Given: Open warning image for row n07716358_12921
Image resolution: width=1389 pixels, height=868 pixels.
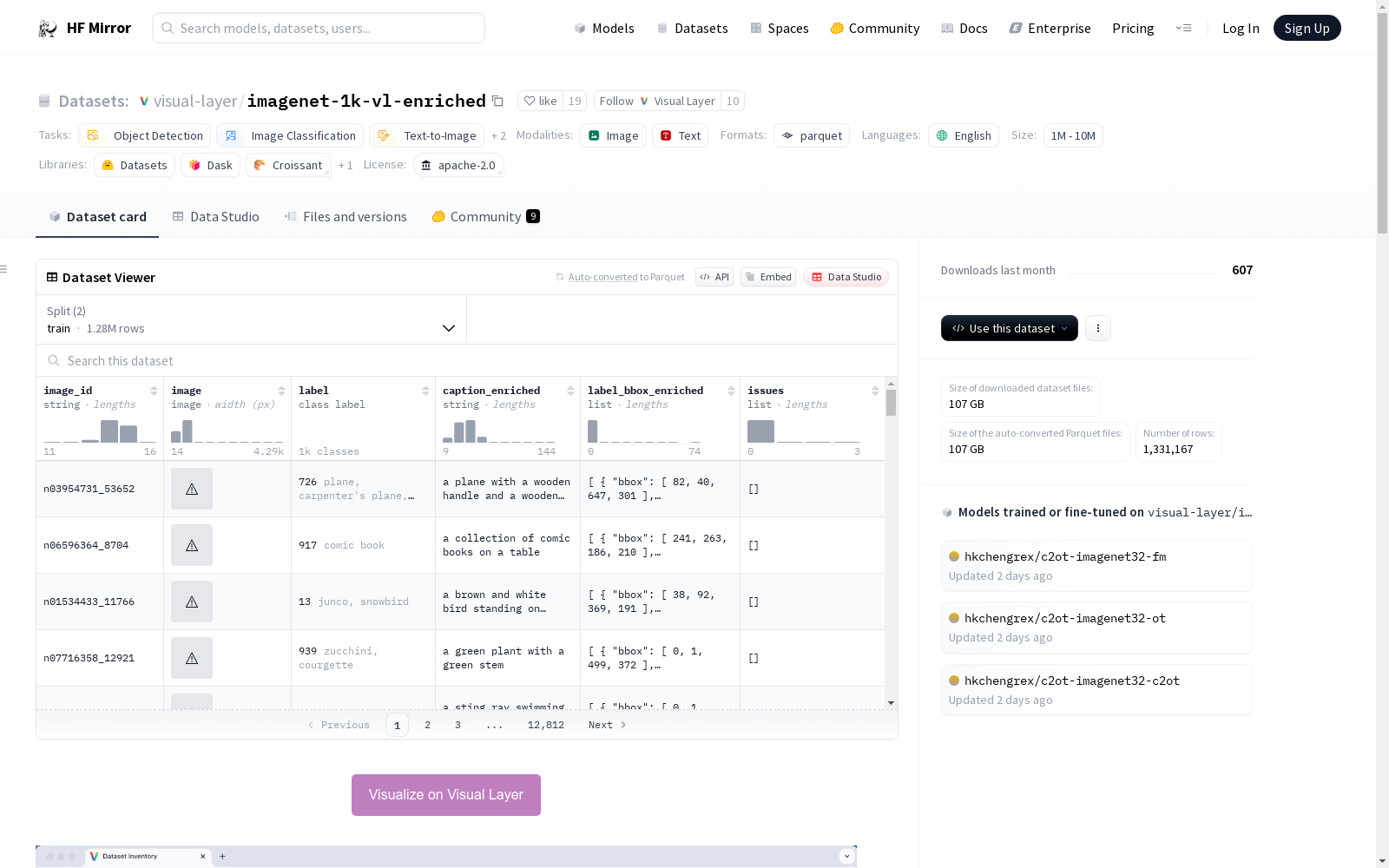Looking at the screenshot, I should [x=192, y=658].
